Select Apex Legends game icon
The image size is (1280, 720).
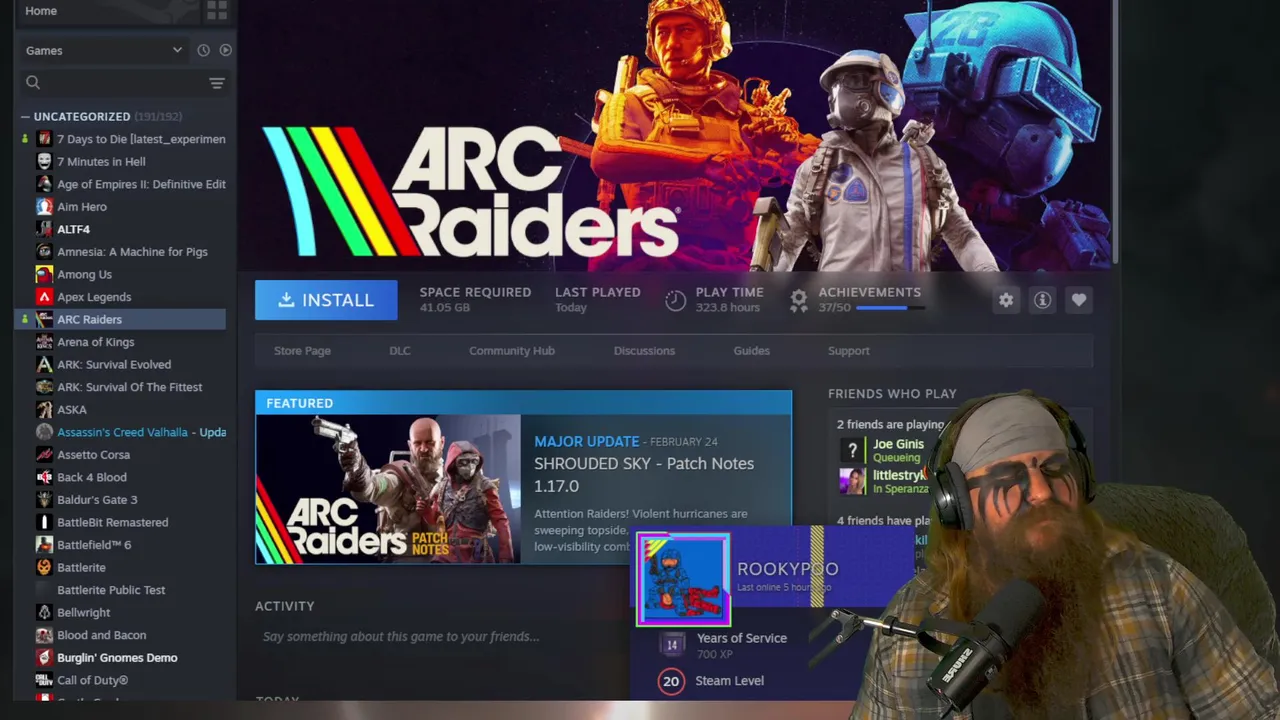(44, 296)
